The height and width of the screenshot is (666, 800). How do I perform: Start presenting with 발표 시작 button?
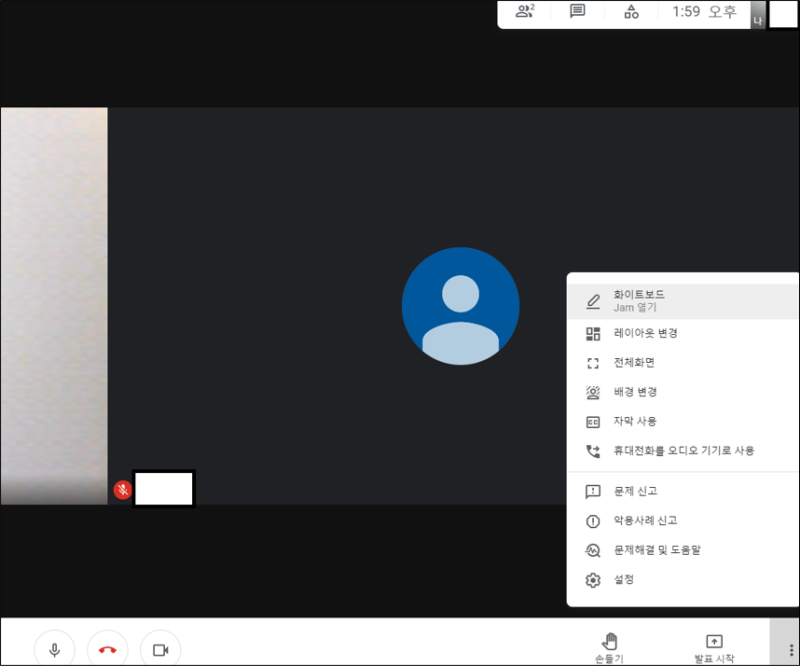coord(714,648)
